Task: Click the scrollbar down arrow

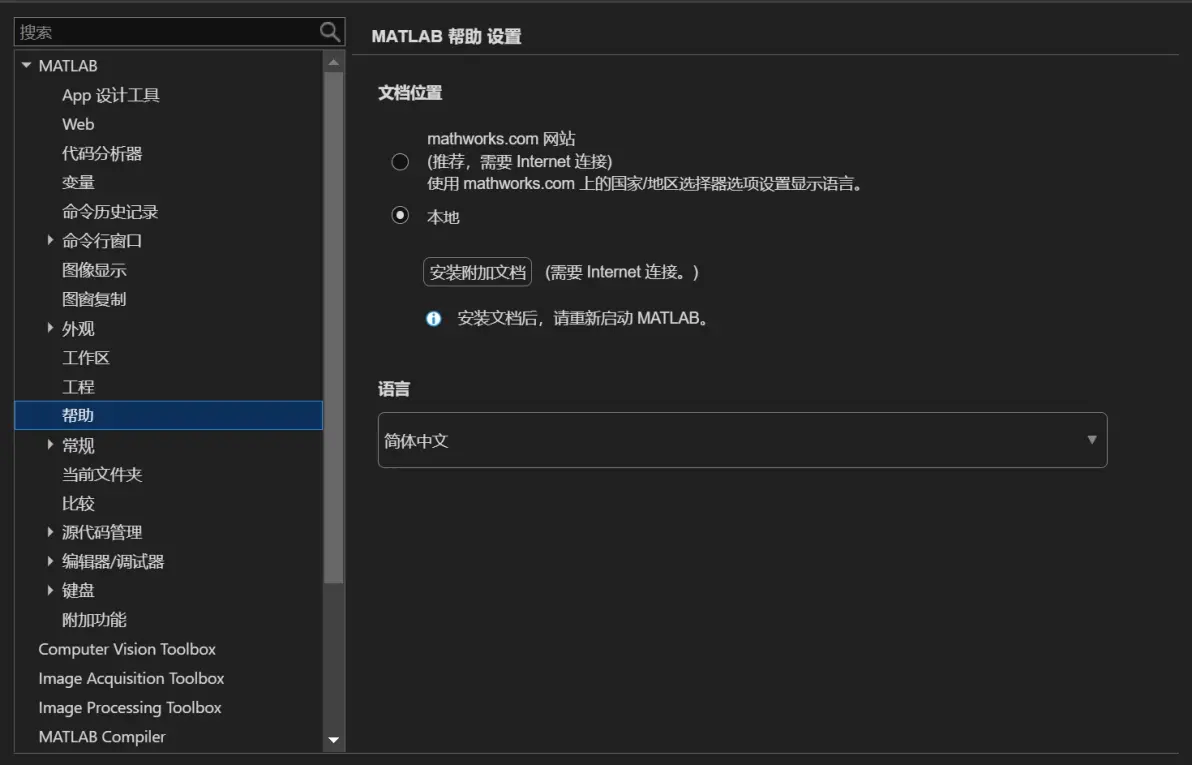Action: [333, 739]
